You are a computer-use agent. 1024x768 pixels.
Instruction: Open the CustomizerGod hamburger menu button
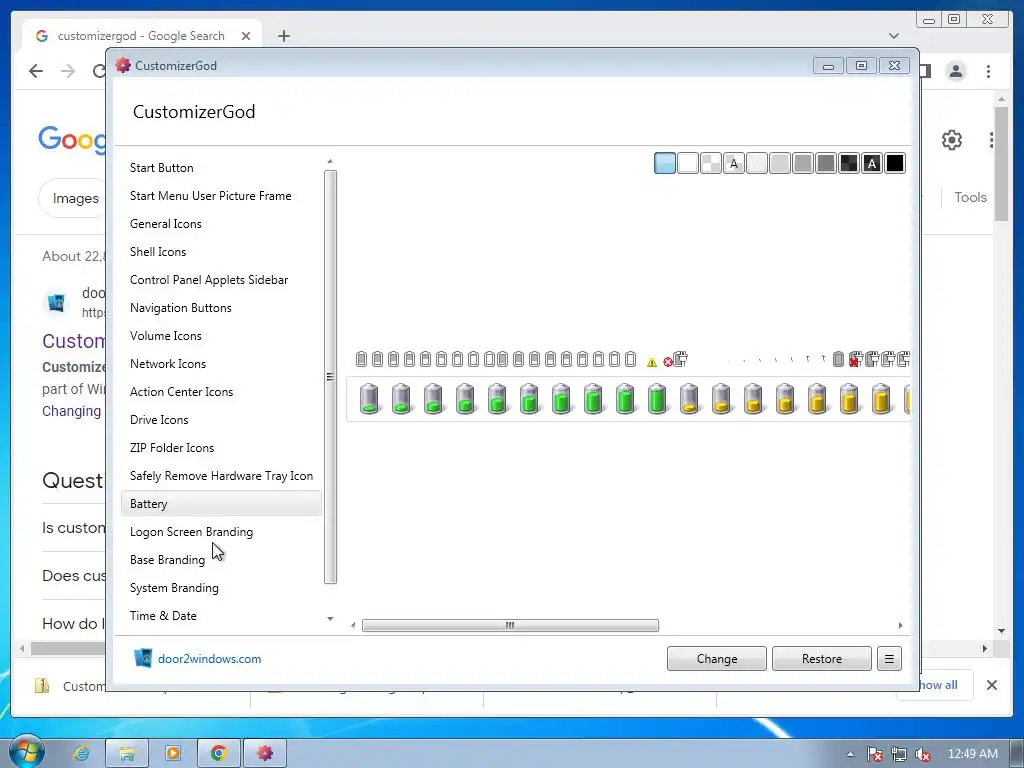pos(889,658)
